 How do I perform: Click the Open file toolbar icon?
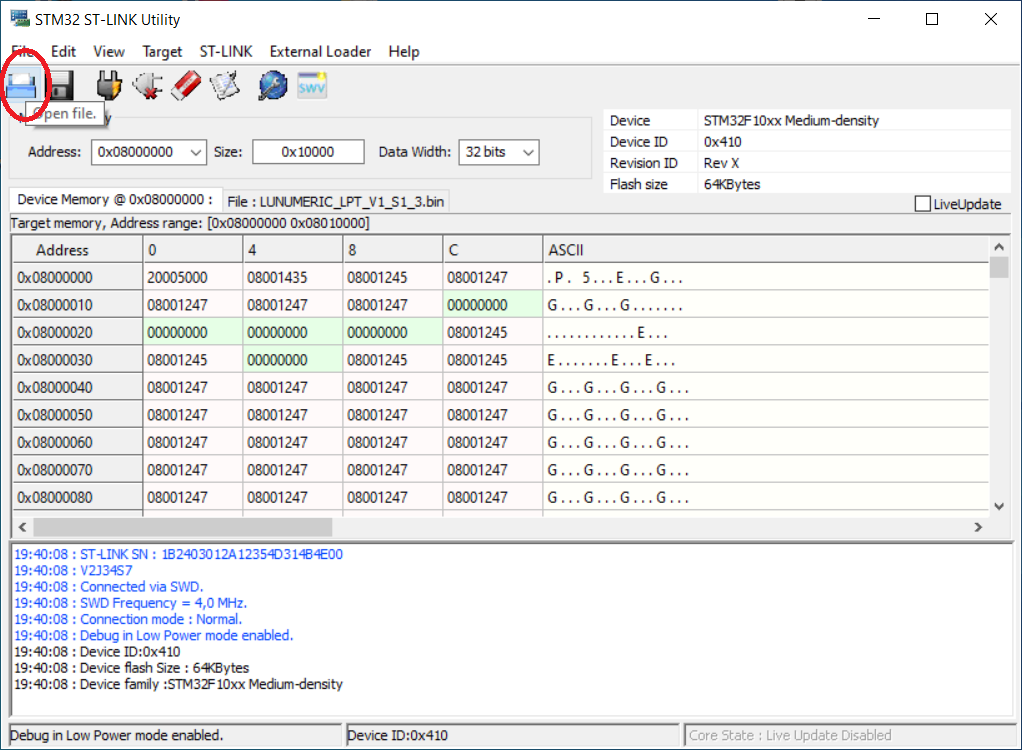pos(23,86)
